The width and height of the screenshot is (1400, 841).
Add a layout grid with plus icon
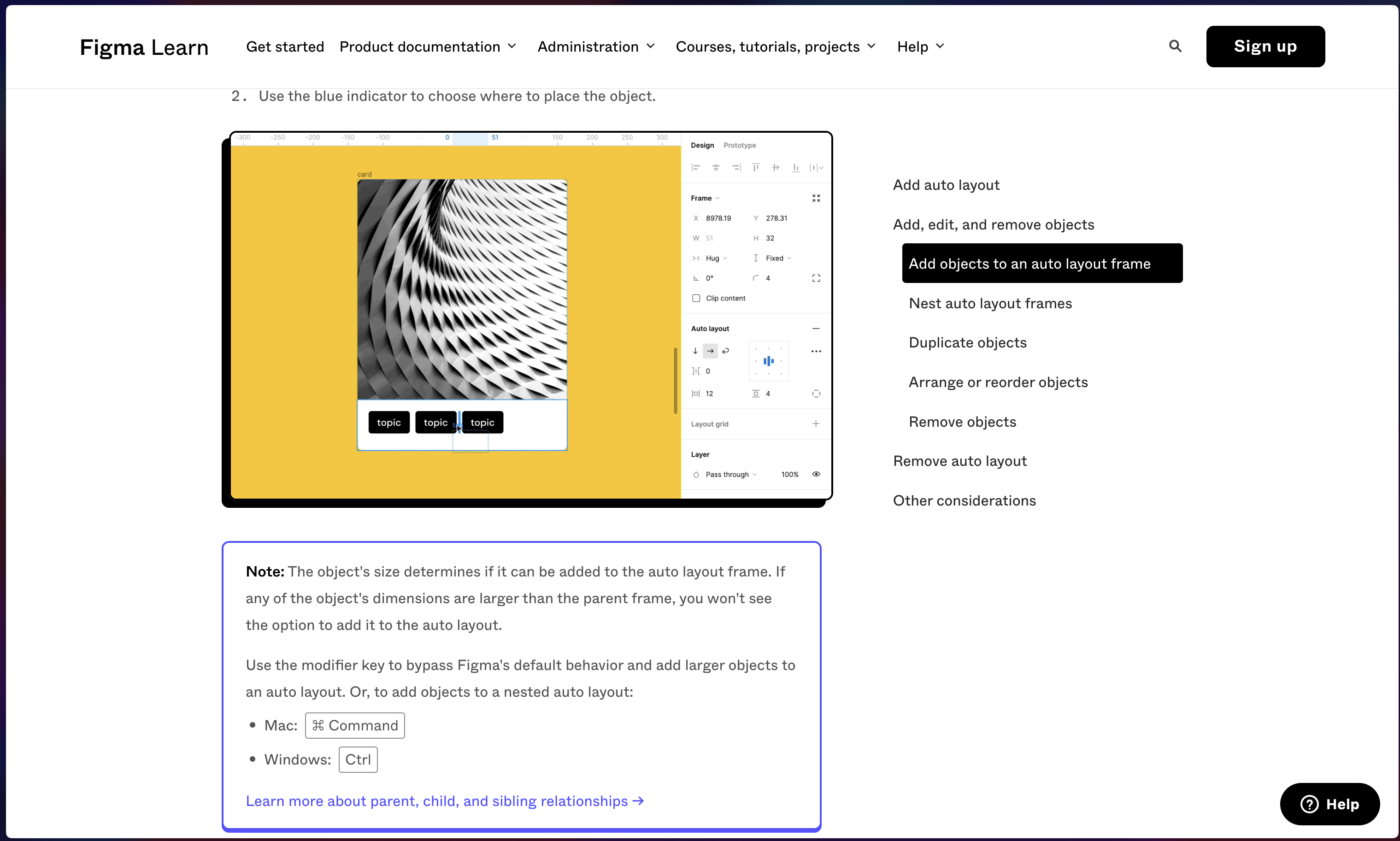(x=816, y=423)
